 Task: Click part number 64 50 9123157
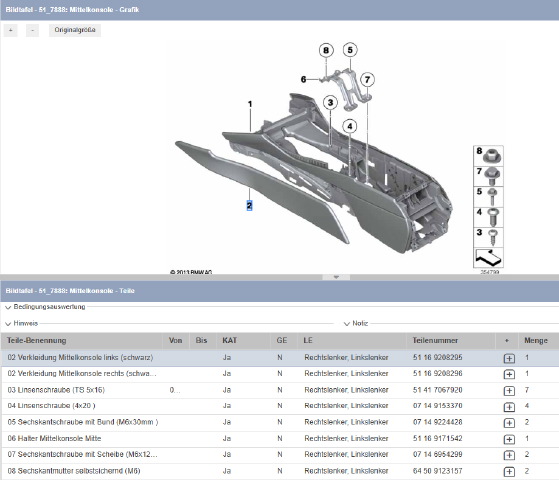[x=437, y=471]
